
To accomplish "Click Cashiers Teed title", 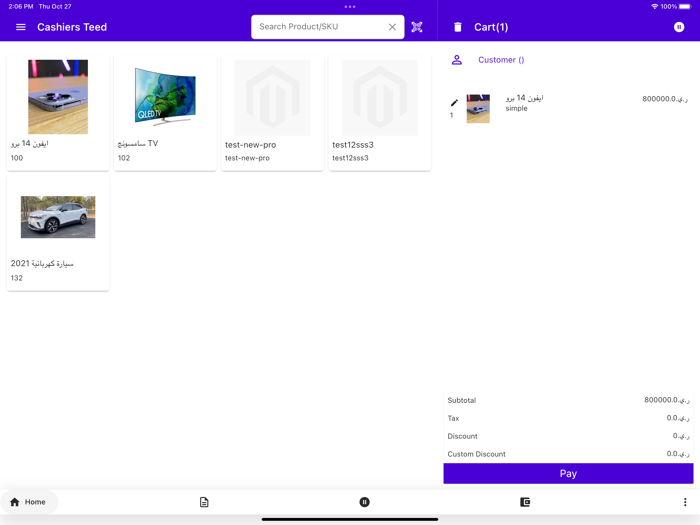I will [72, 27].
